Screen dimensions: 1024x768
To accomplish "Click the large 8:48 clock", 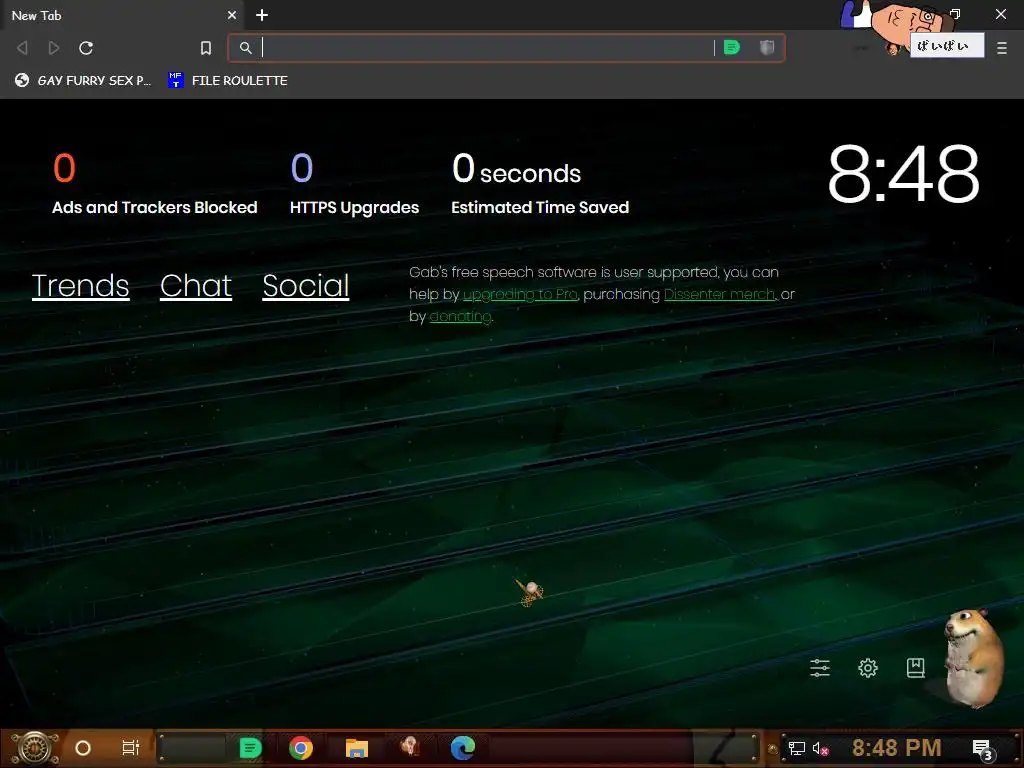I will coord(903,174).
